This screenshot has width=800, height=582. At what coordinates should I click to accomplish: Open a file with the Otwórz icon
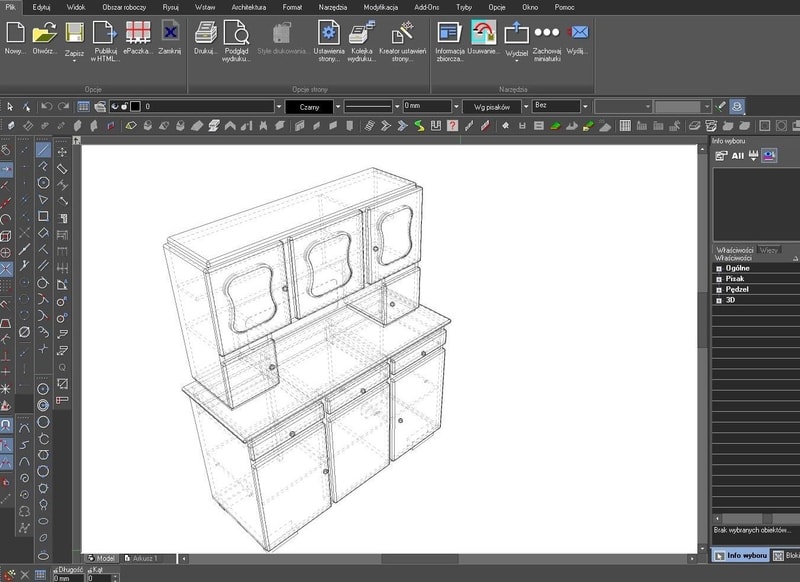(44, 32)
